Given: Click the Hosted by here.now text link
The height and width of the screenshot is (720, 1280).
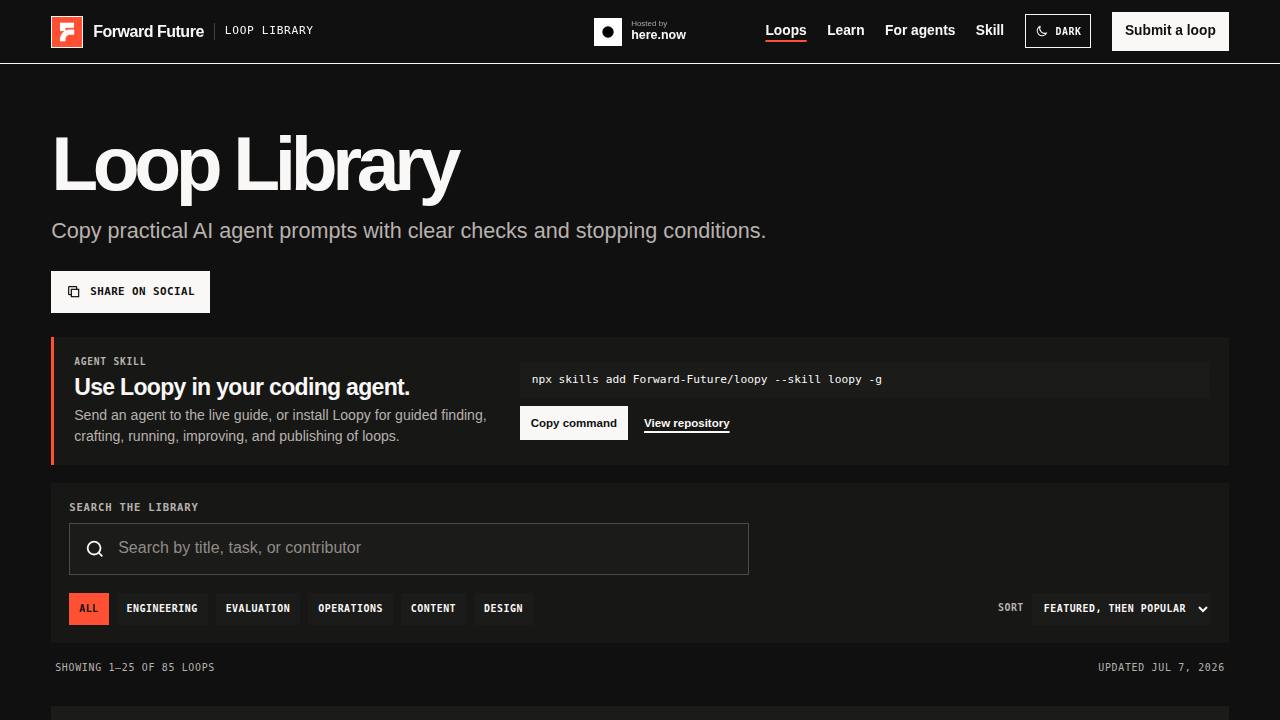Looking at the screenshot, I should tap(658, 31).
